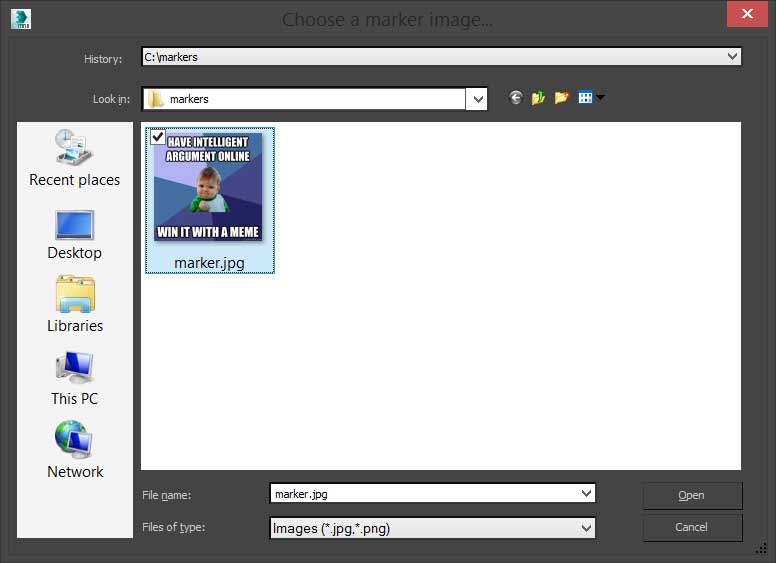Select the marker.jpg thumbnail image
This screenshot has height=563, width=776.
208,187
